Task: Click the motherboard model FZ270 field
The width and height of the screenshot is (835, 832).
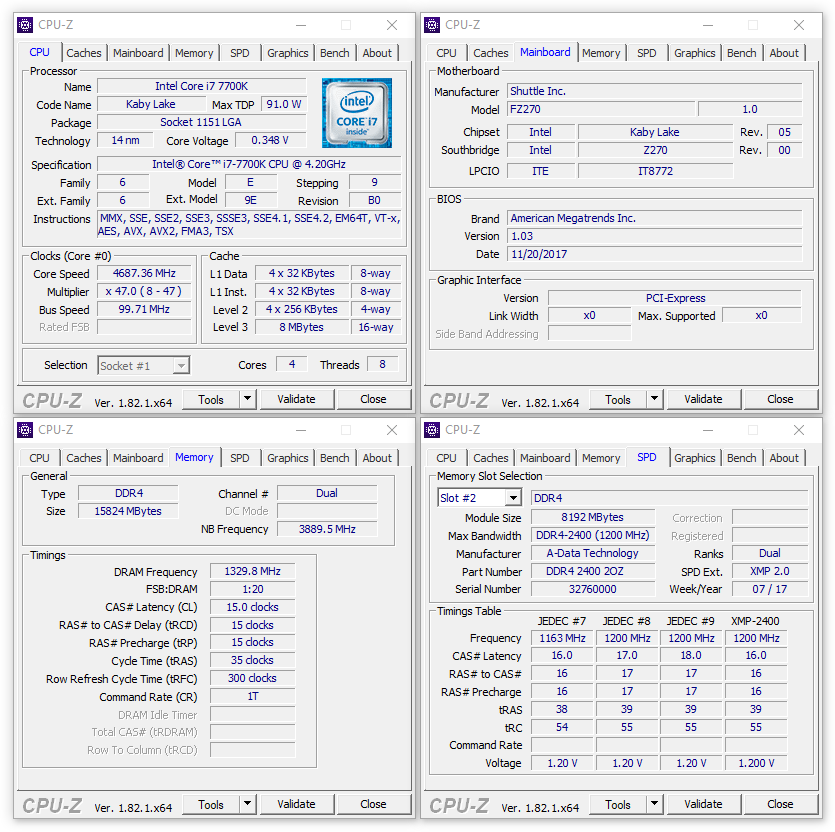Action: (x=601, y=109)
